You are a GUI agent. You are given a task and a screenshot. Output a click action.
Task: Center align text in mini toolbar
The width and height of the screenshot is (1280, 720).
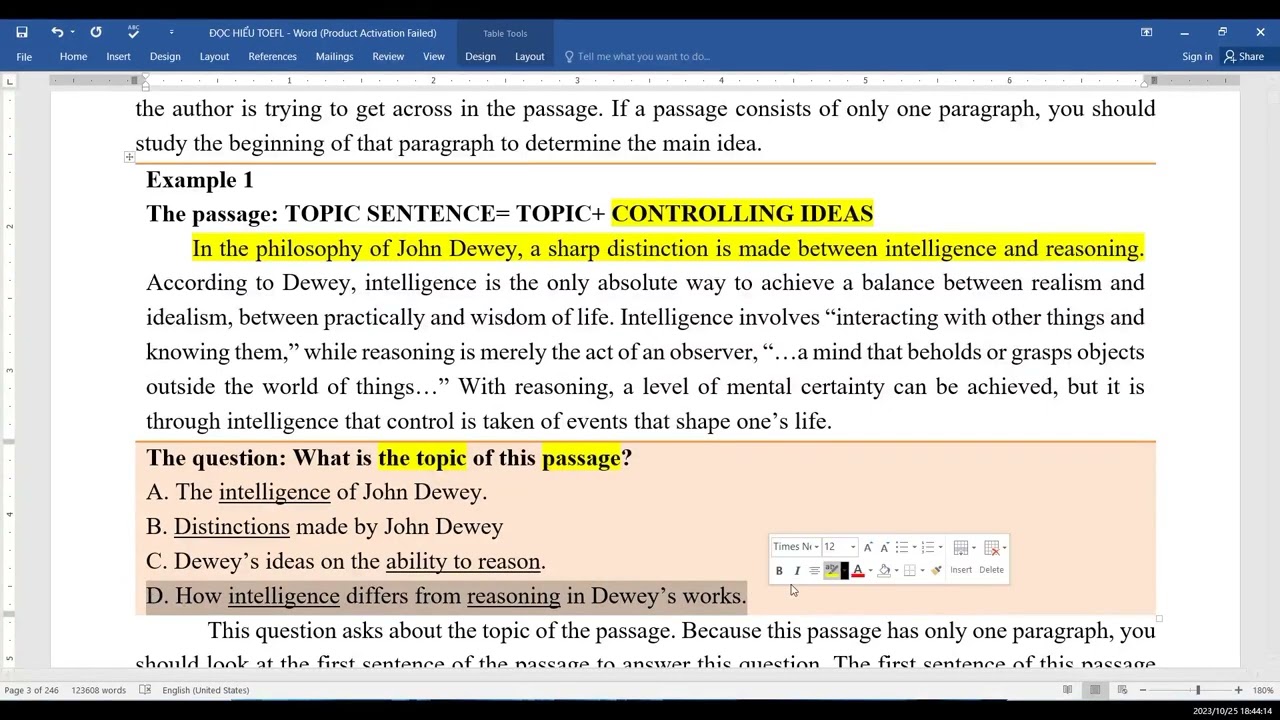point(814,571)
